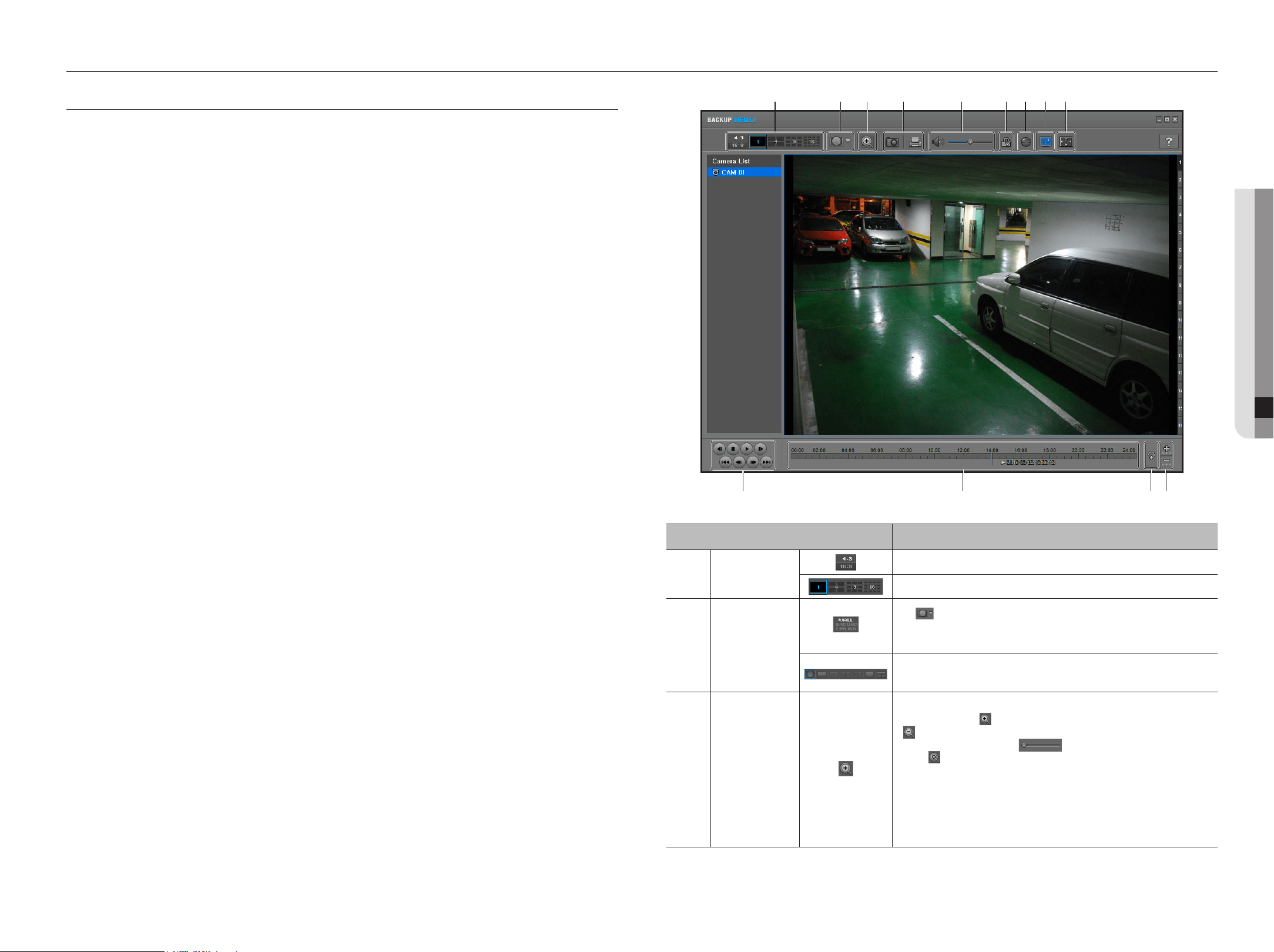Click the blue playhead on the timeline
The height and width of the screenshot is (952, 1274).
(x=991, y=457)
